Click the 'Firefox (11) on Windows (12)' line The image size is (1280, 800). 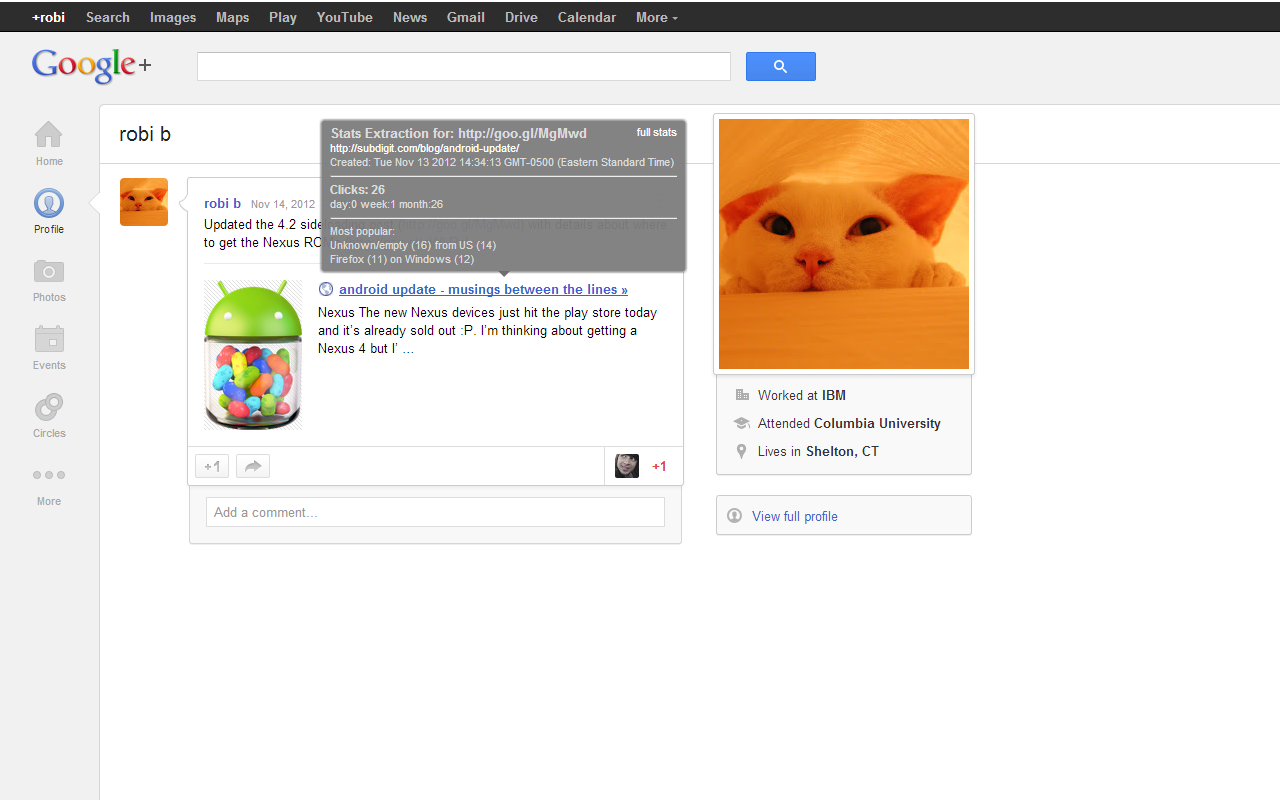402,259
